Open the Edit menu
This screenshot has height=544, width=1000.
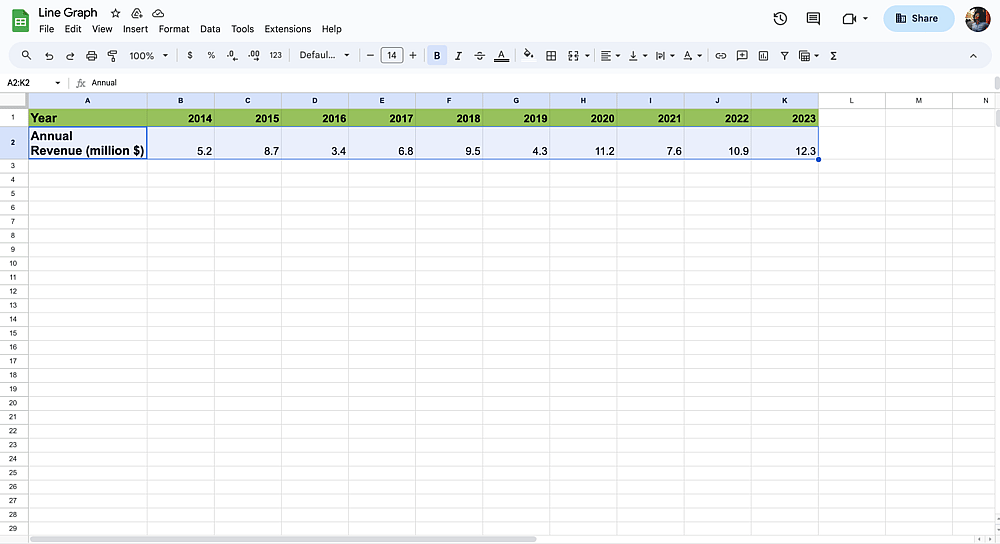pyautogui.click(x=73, y=29)
